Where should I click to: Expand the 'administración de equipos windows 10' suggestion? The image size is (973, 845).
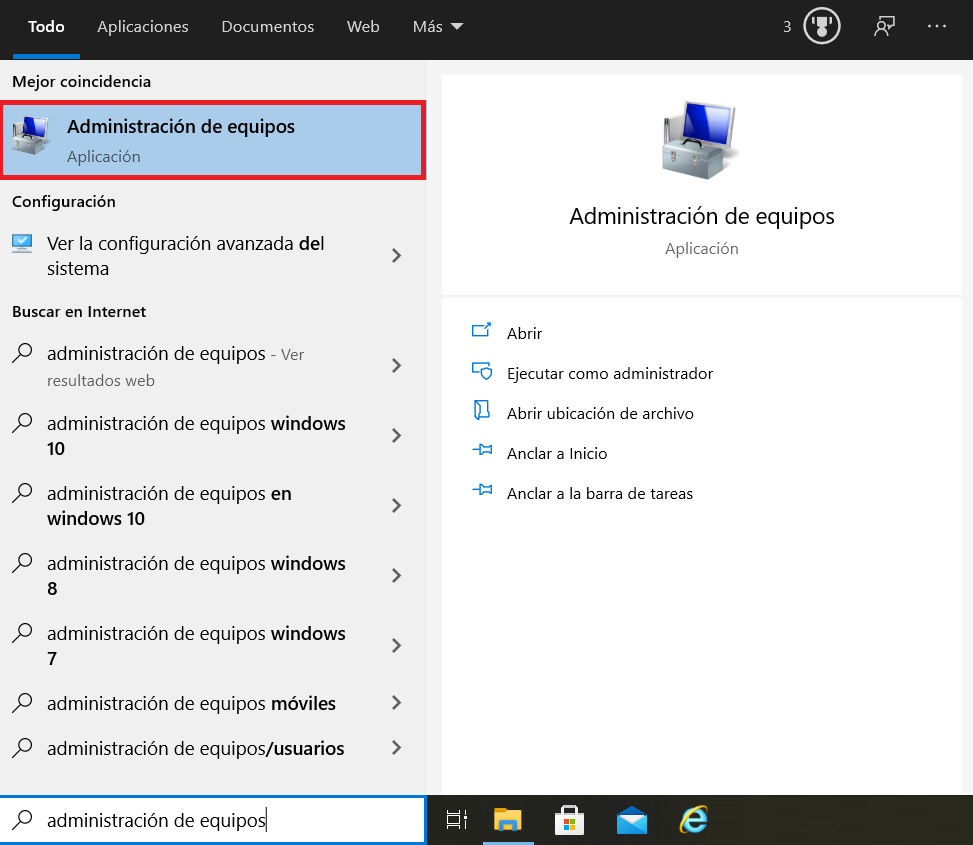tap(396, 436)
